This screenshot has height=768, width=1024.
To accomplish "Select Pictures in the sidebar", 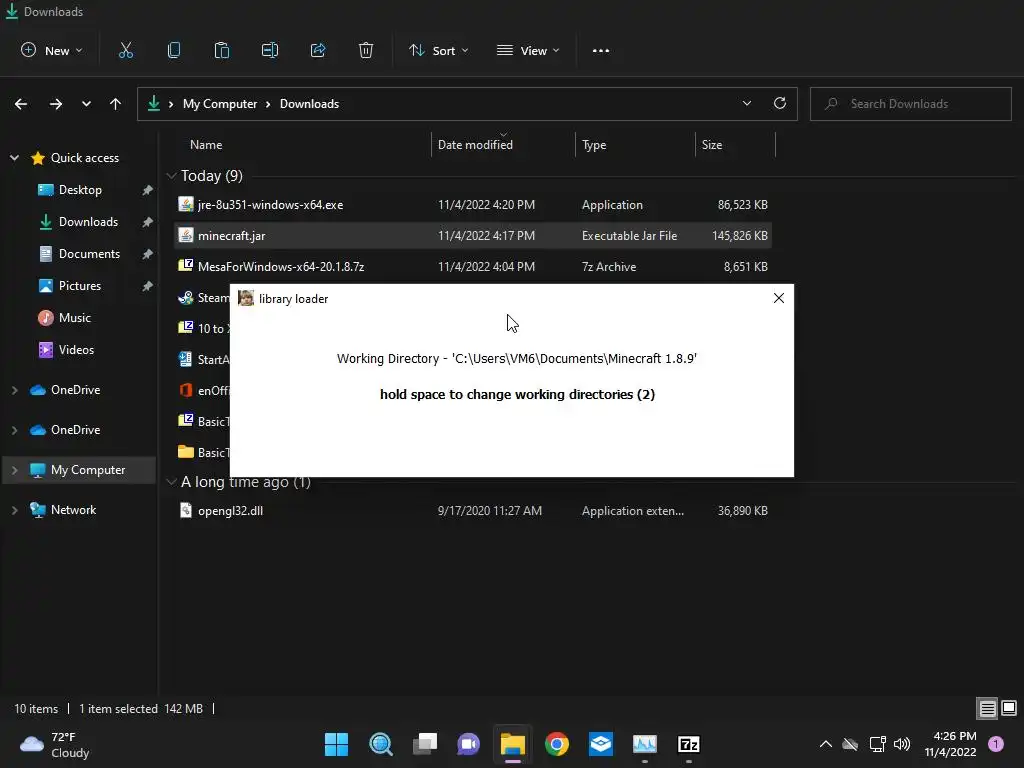I will (x=80, y=286).
